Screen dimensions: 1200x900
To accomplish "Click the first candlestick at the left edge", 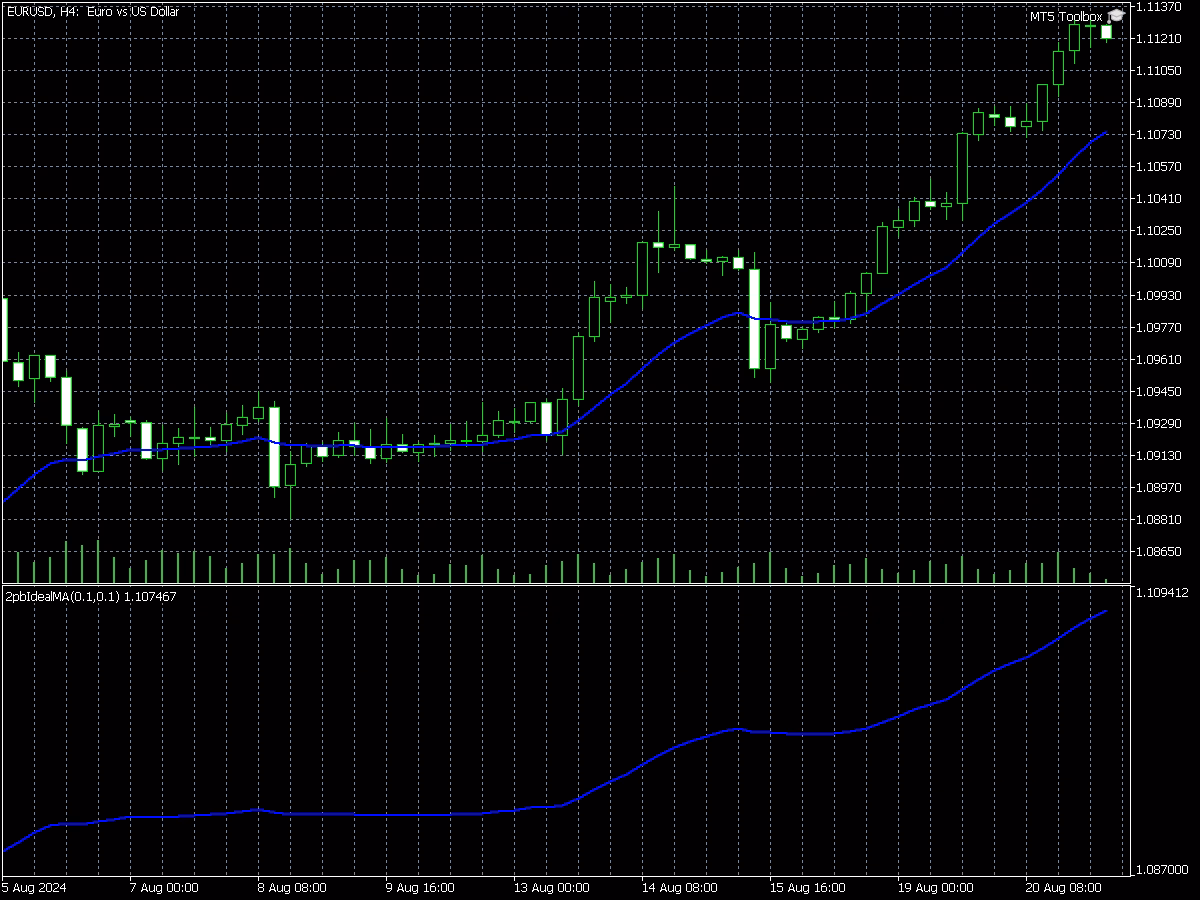I will (4, 328).
